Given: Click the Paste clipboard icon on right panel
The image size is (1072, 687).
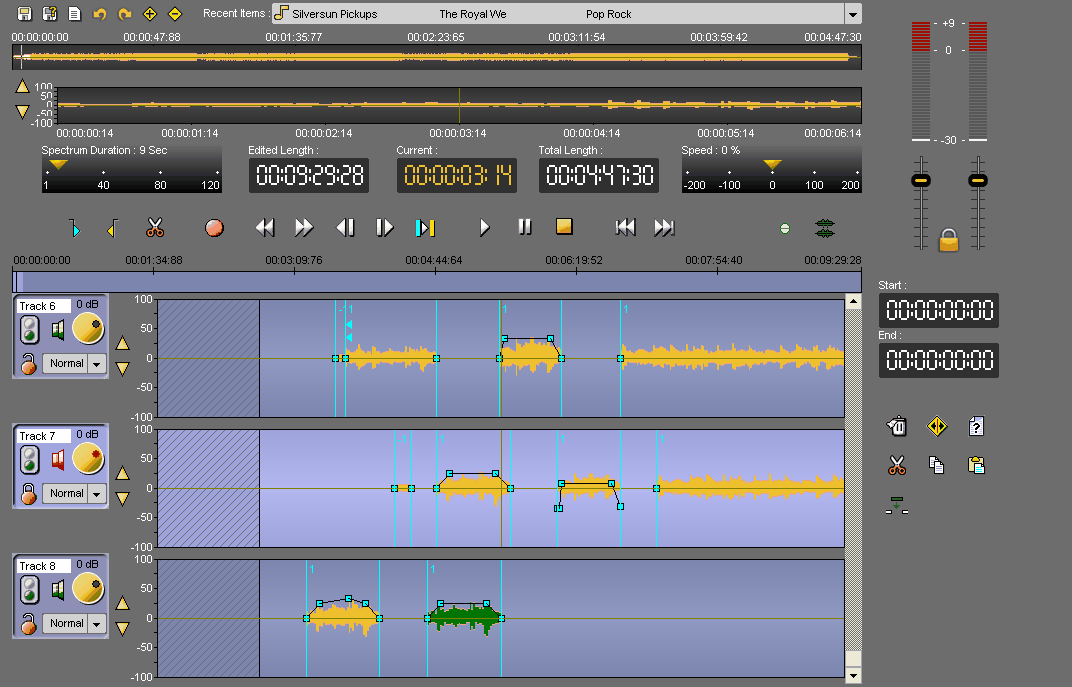Looking at the screenshot, I should point(977,465).
